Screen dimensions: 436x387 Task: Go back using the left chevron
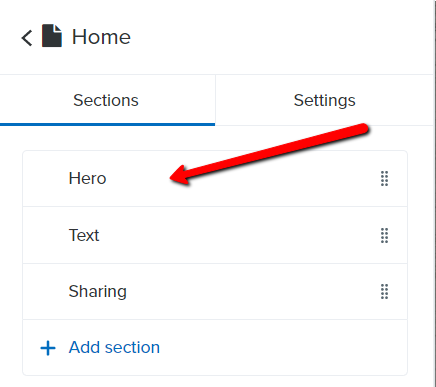click(x=27, y=38)
